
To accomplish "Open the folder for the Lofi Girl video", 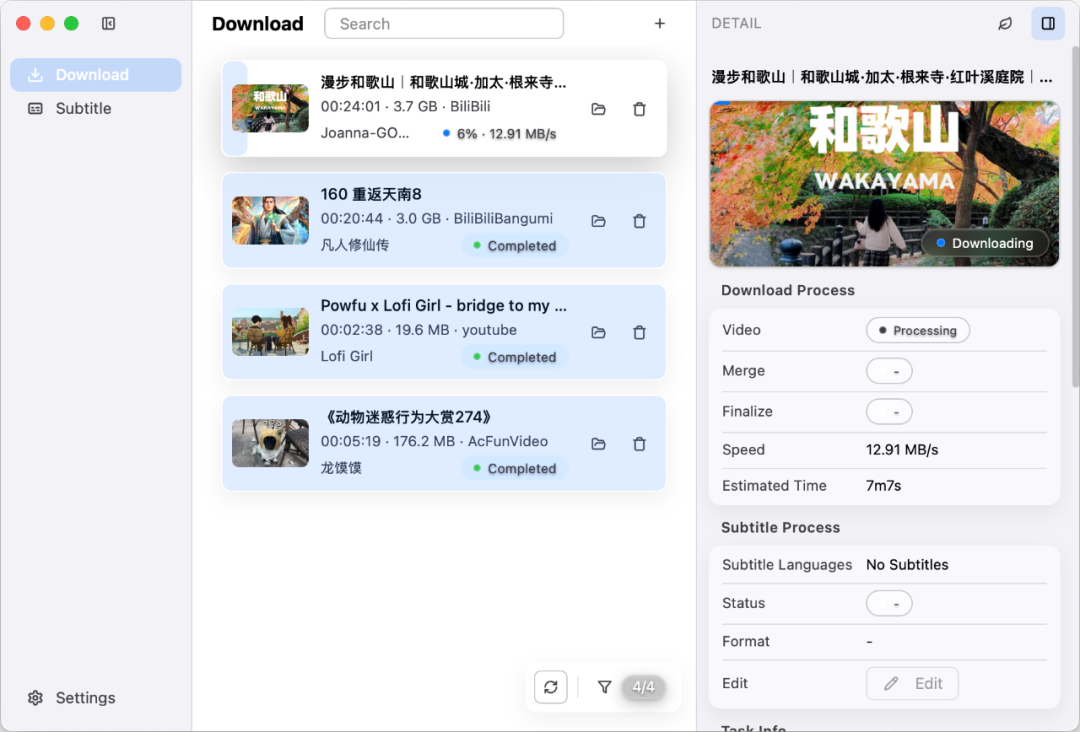I will click(x=598, y=332).
